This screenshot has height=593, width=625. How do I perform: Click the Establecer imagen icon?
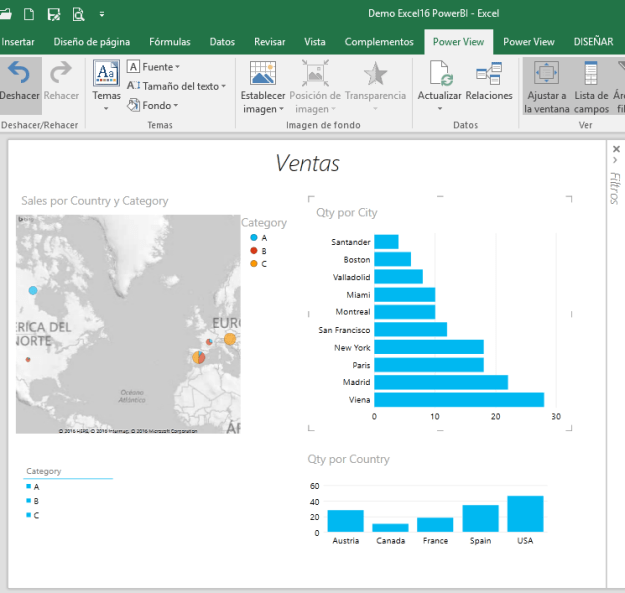coord(263,74)
